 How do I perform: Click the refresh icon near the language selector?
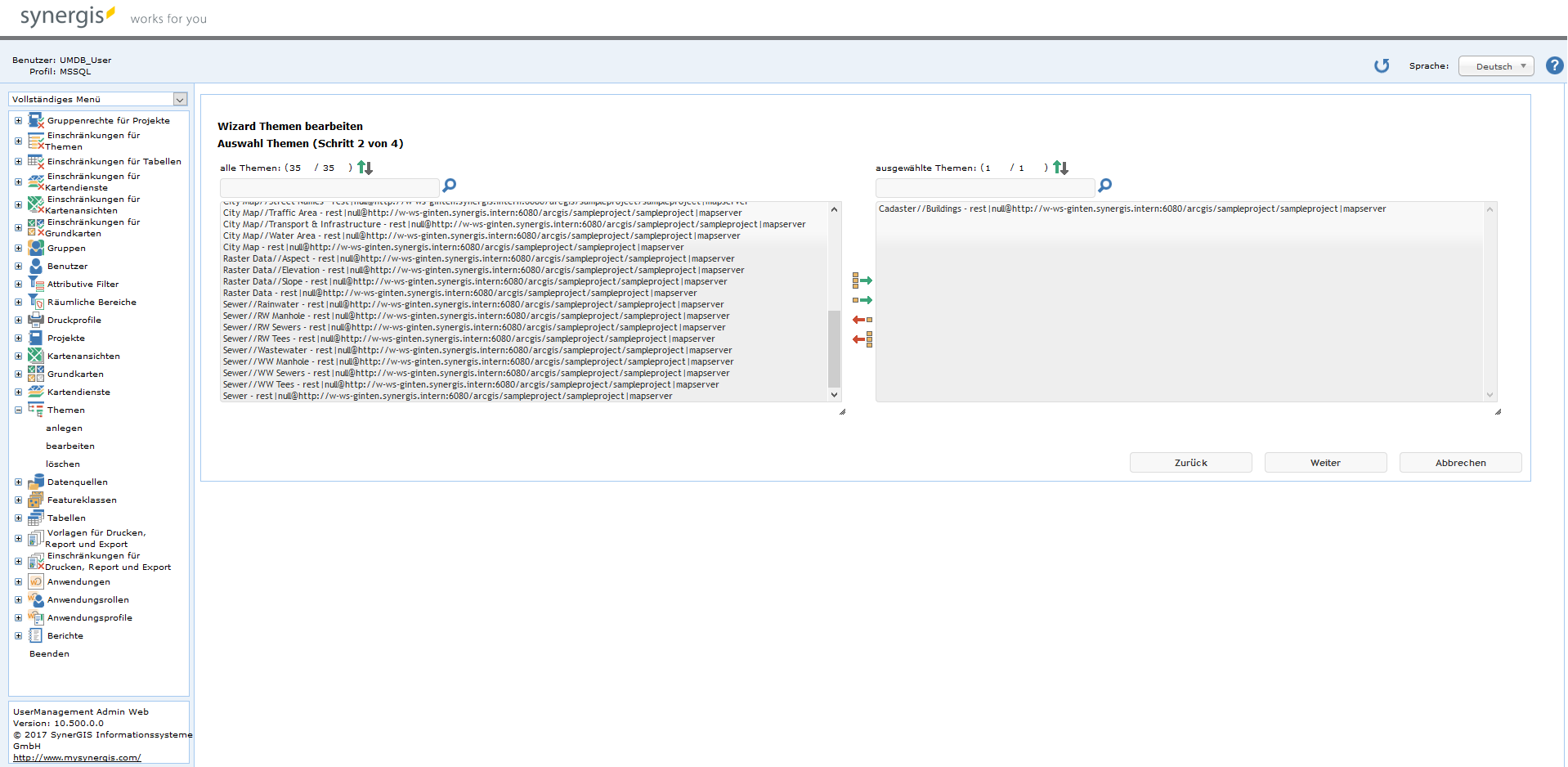click(1382, 66)
